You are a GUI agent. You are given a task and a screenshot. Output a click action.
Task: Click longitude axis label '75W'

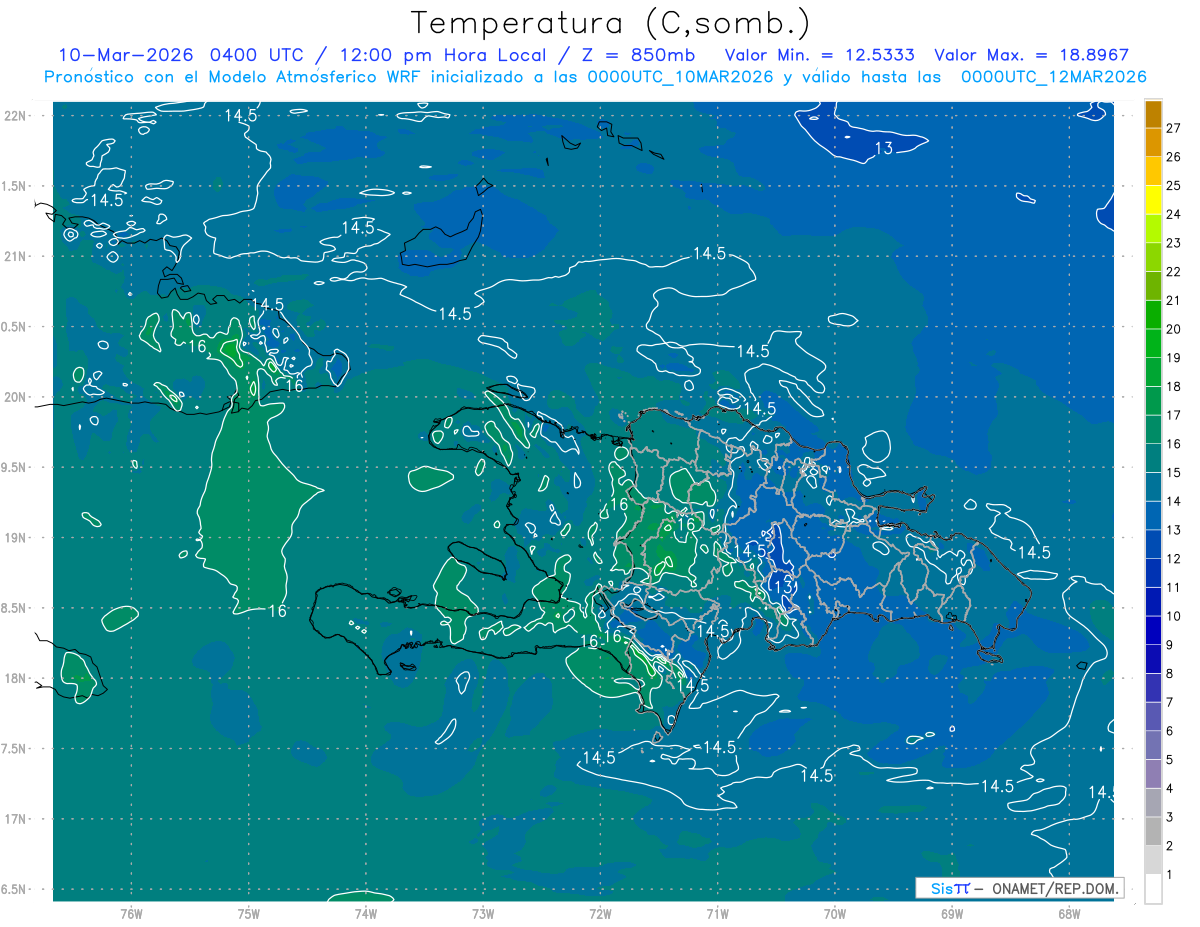pyautogui.click(x=248, y=913)
